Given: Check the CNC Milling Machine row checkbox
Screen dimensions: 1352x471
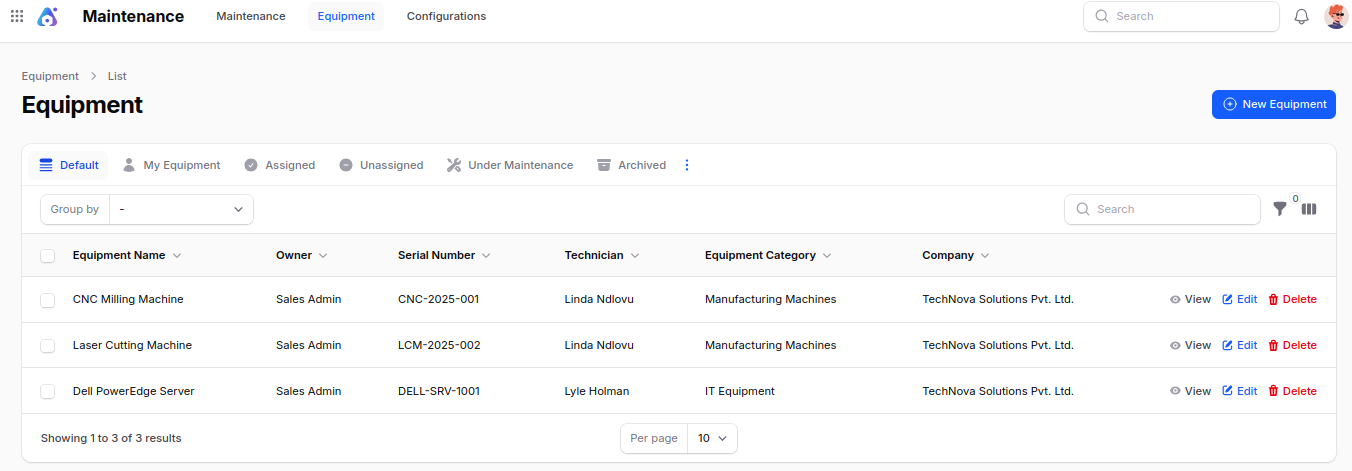Looking at the screenshot, I should (48, 300).
